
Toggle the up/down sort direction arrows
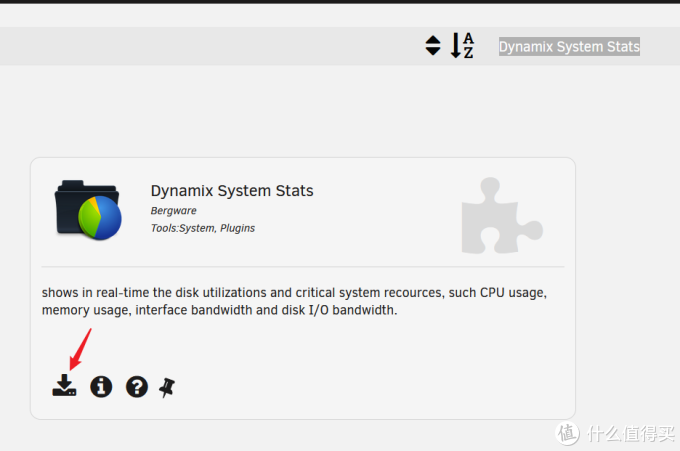(433, 46)
